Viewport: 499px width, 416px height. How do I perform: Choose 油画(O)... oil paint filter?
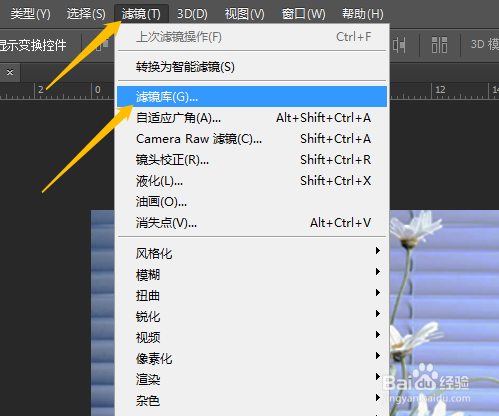pos(252,202)
